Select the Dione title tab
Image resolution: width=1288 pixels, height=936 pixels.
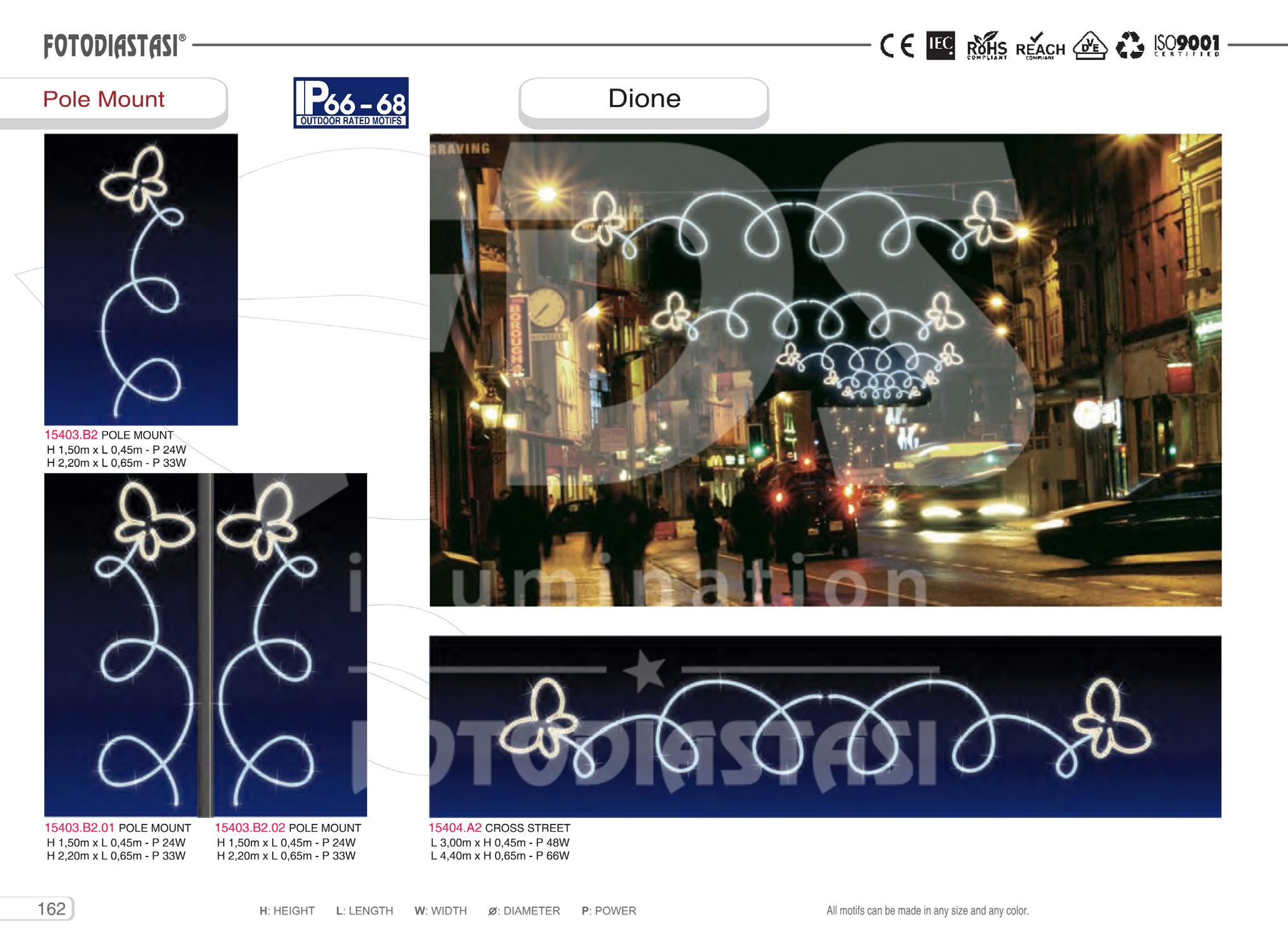click(x=644, y=99)
